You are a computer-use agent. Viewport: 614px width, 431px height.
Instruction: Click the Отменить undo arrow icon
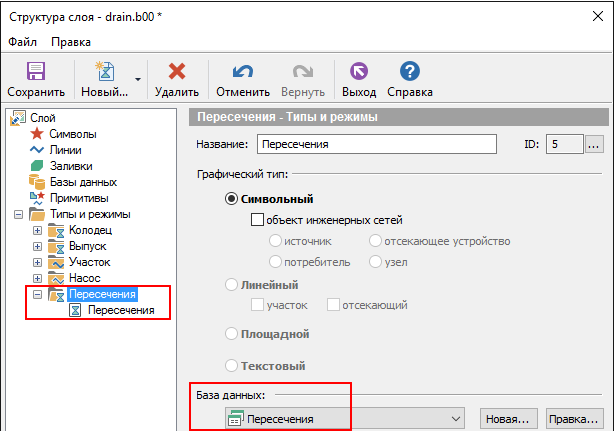coord(243,73)
